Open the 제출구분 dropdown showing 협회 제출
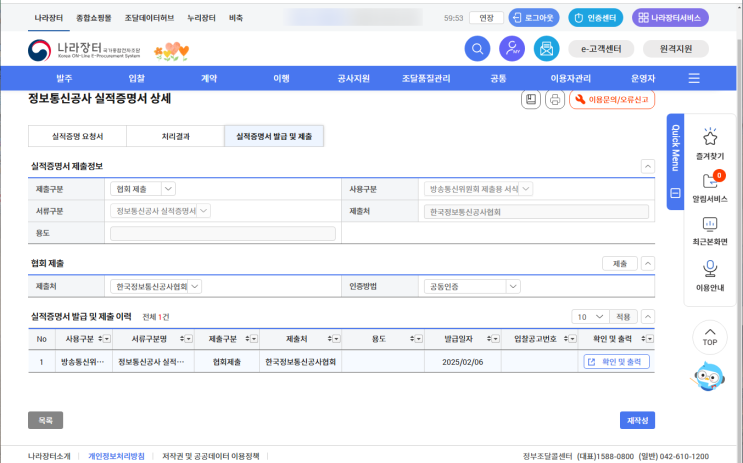Screen dimensions: 743x463 [143, 188]
